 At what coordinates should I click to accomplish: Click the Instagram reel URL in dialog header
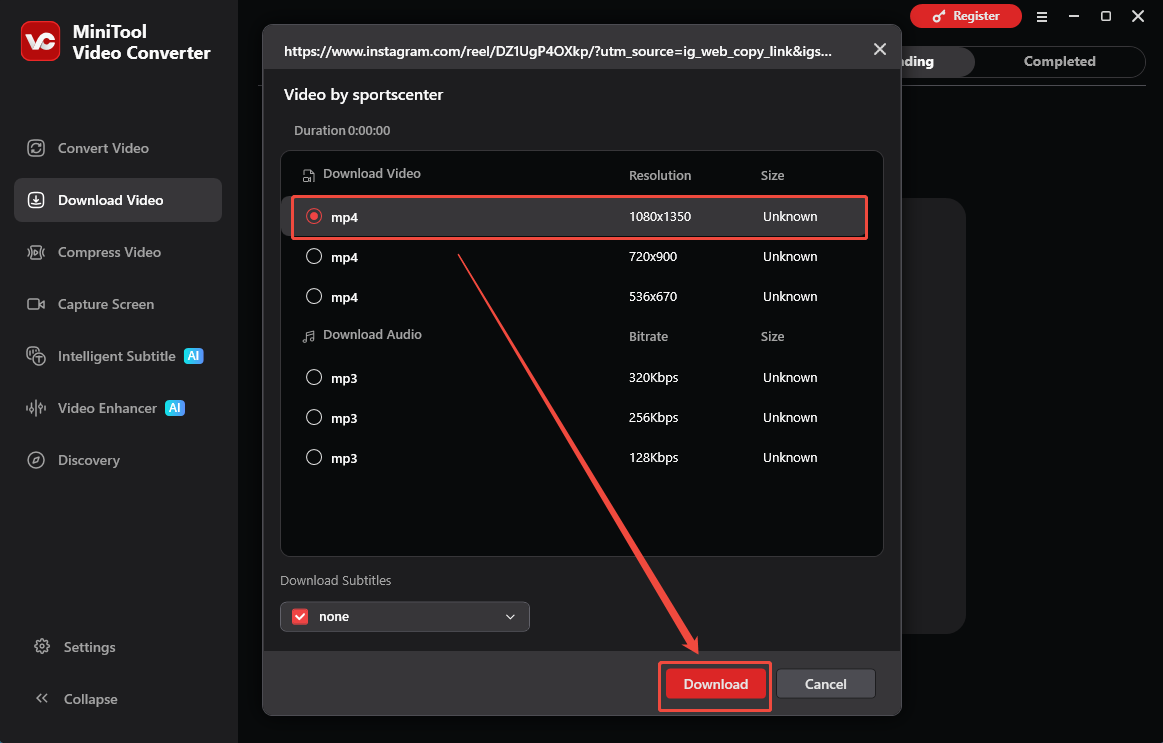point(558,51)
